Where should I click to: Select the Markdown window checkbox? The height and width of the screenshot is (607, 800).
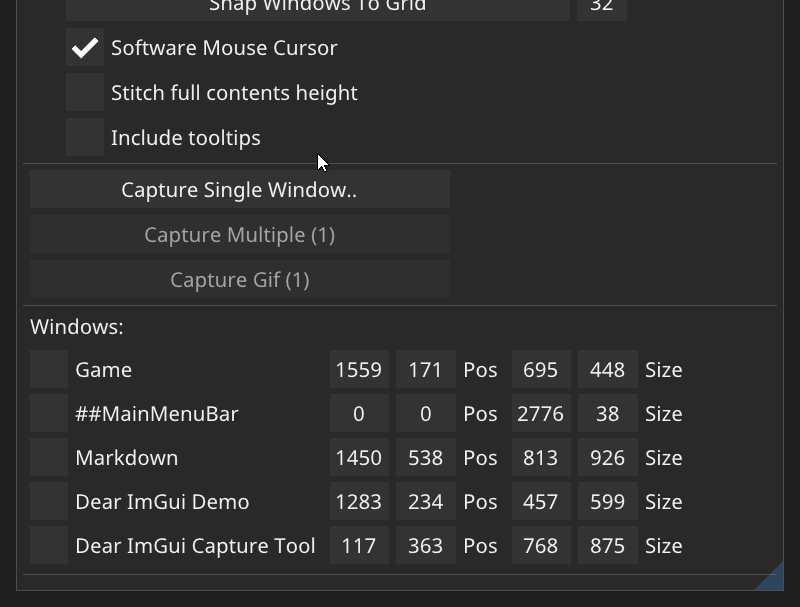(48, 457)
